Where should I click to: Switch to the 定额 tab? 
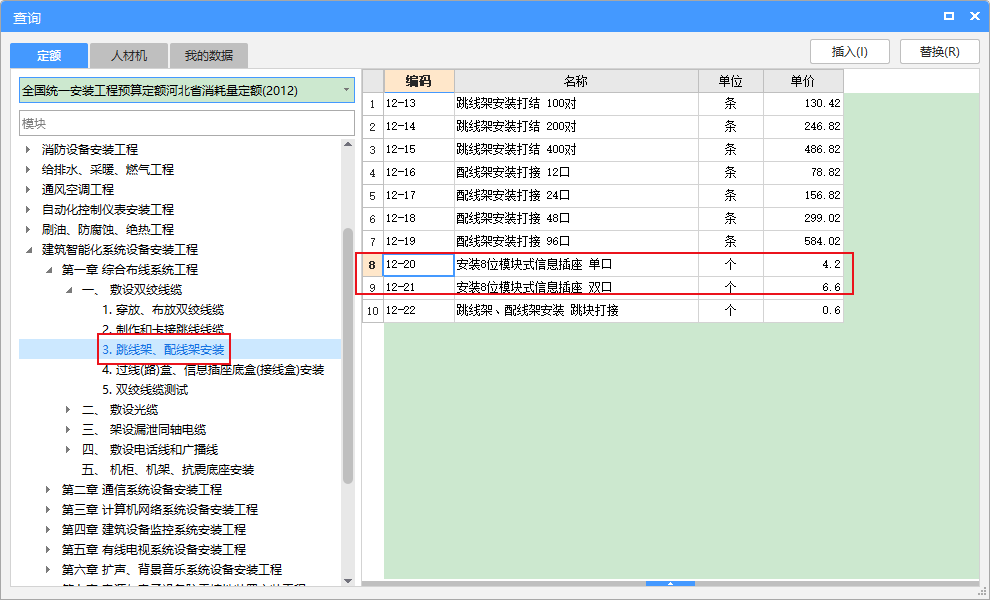click(49, 56)
